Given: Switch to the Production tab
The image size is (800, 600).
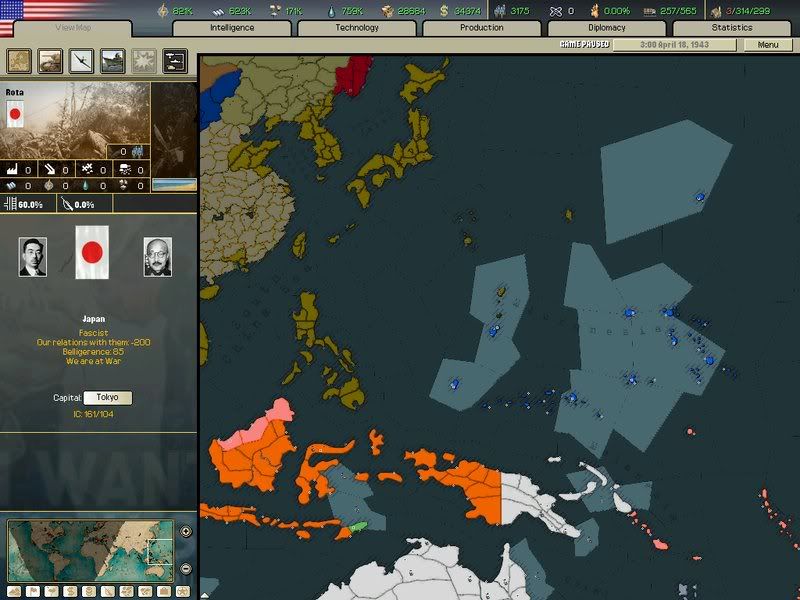Looking at the screenshot, I should (x=481, y=28).
